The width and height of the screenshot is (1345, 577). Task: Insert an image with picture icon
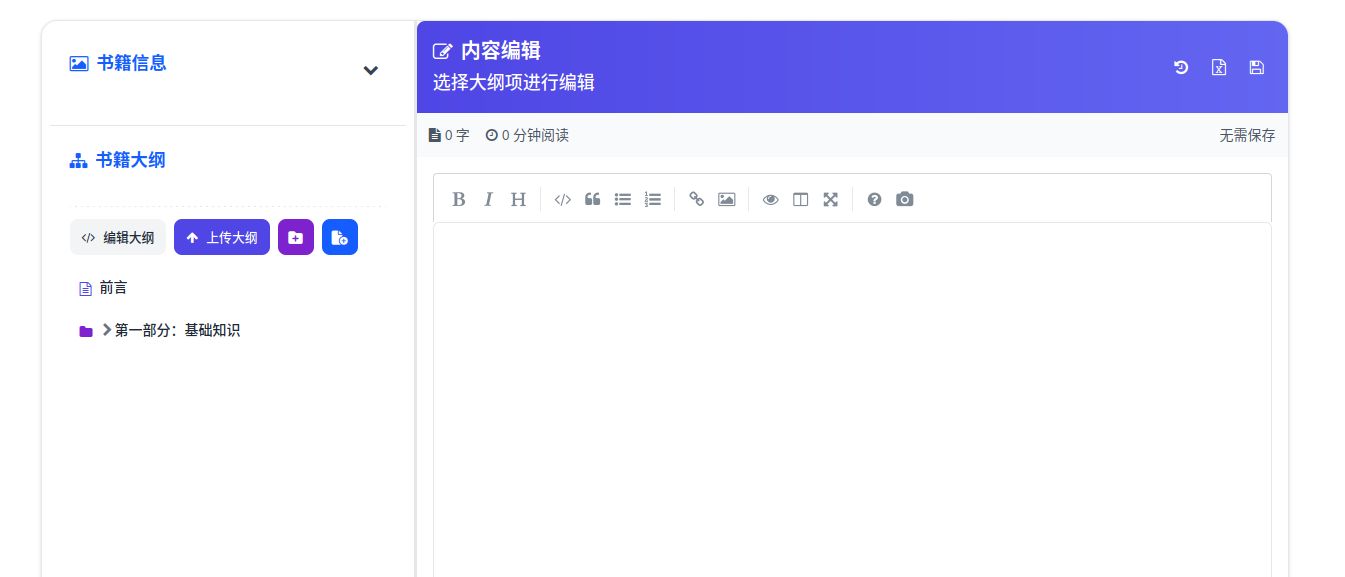click(727, 199)
